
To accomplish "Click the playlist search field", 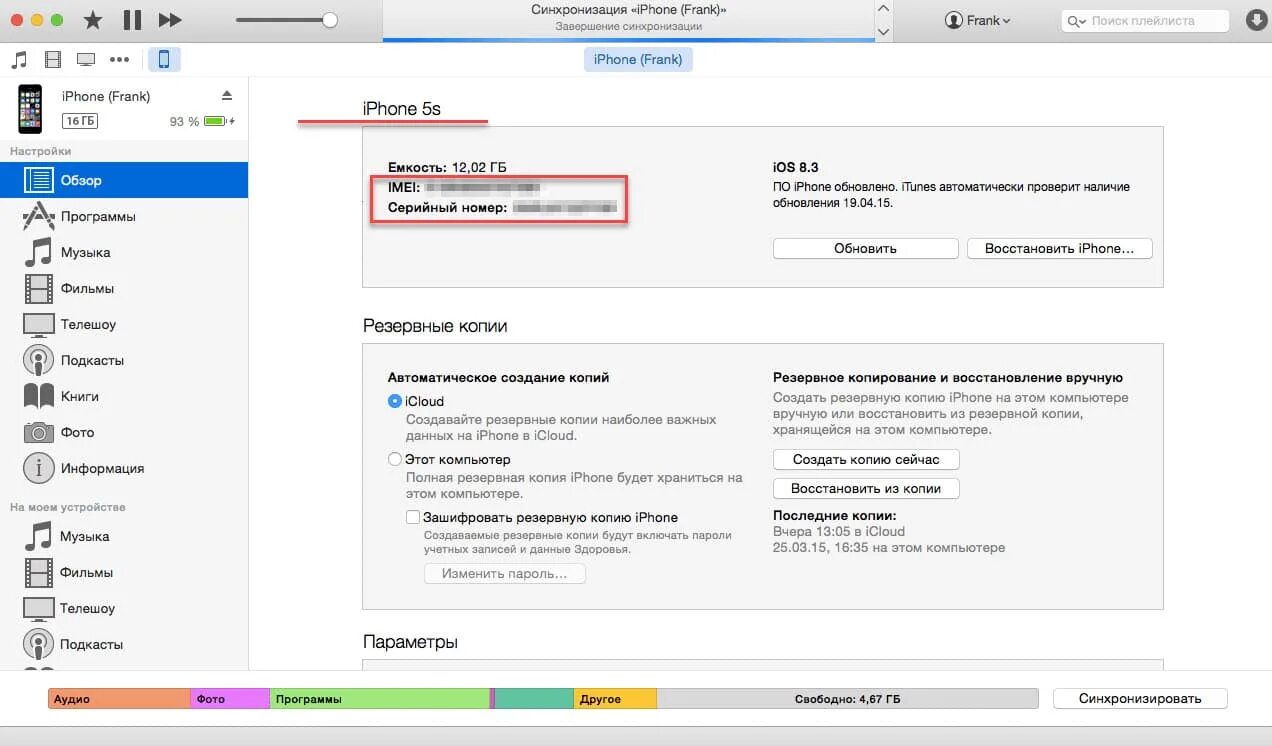I will (1145, 20).
